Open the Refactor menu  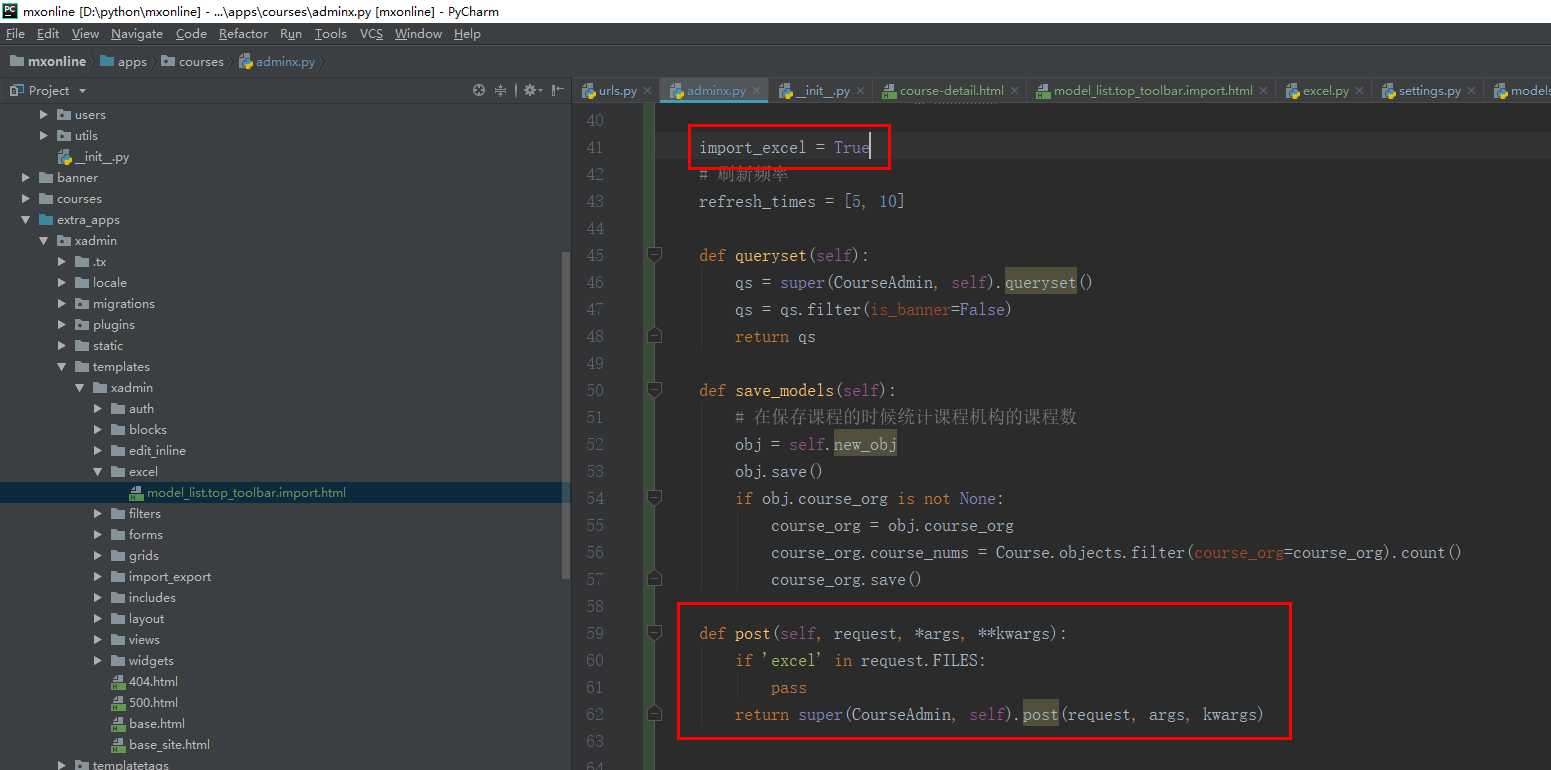[x=243, y=33]
